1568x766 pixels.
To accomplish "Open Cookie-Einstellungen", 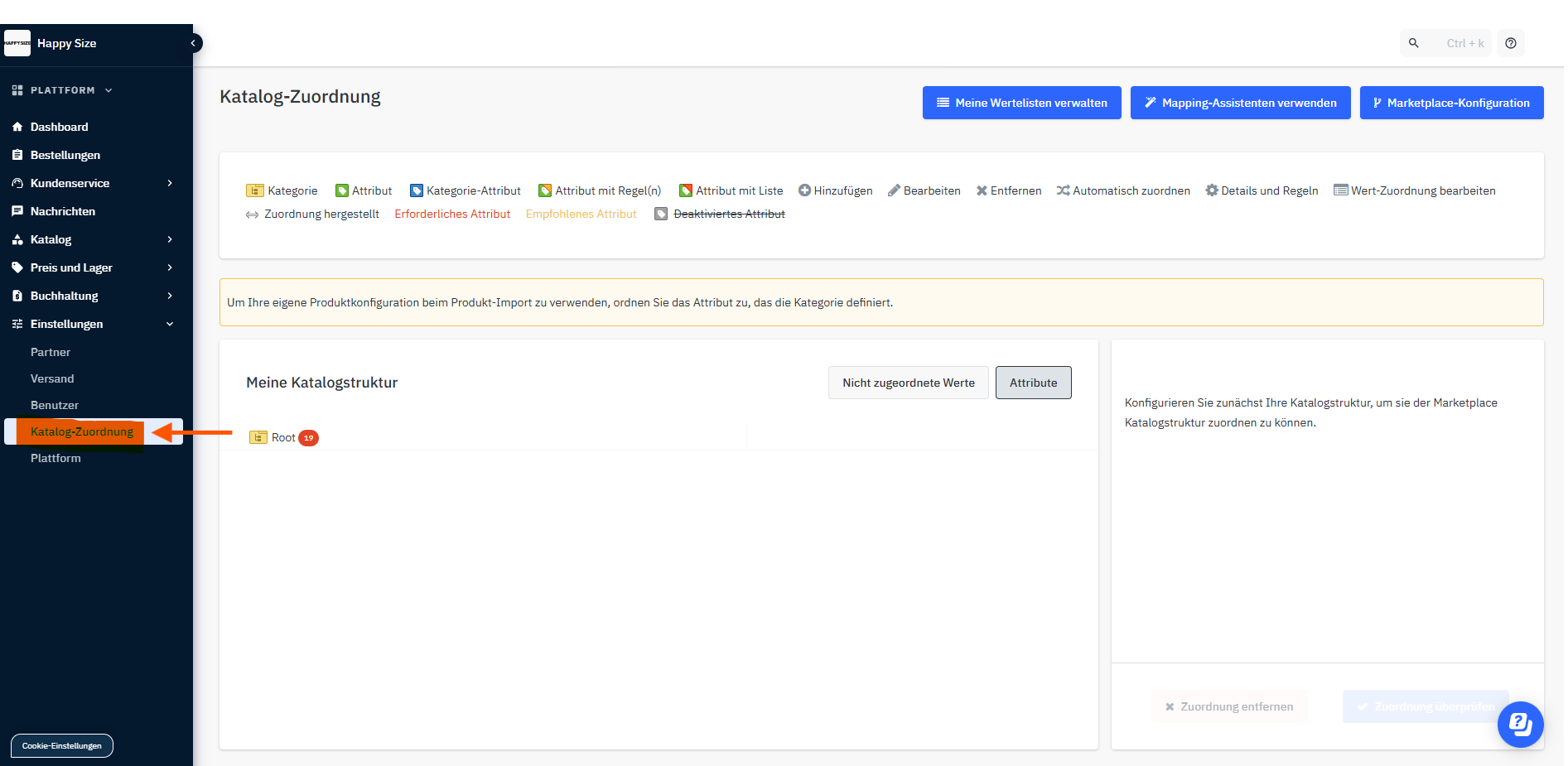I will pyautogui.click(x=62, y=745).
